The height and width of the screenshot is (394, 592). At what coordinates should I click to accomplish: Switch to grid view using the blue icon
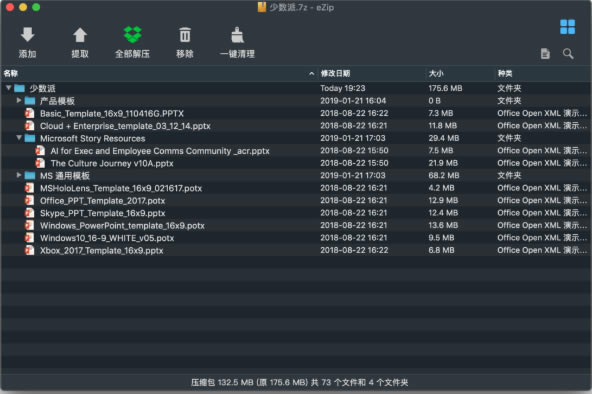(567, 27)
